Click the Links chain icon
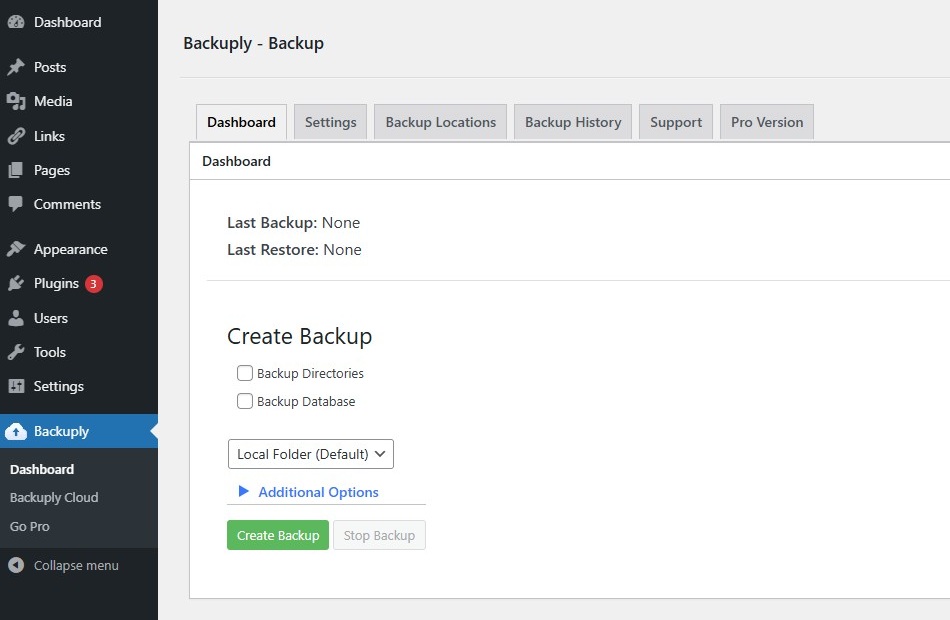 pos(16,136)
